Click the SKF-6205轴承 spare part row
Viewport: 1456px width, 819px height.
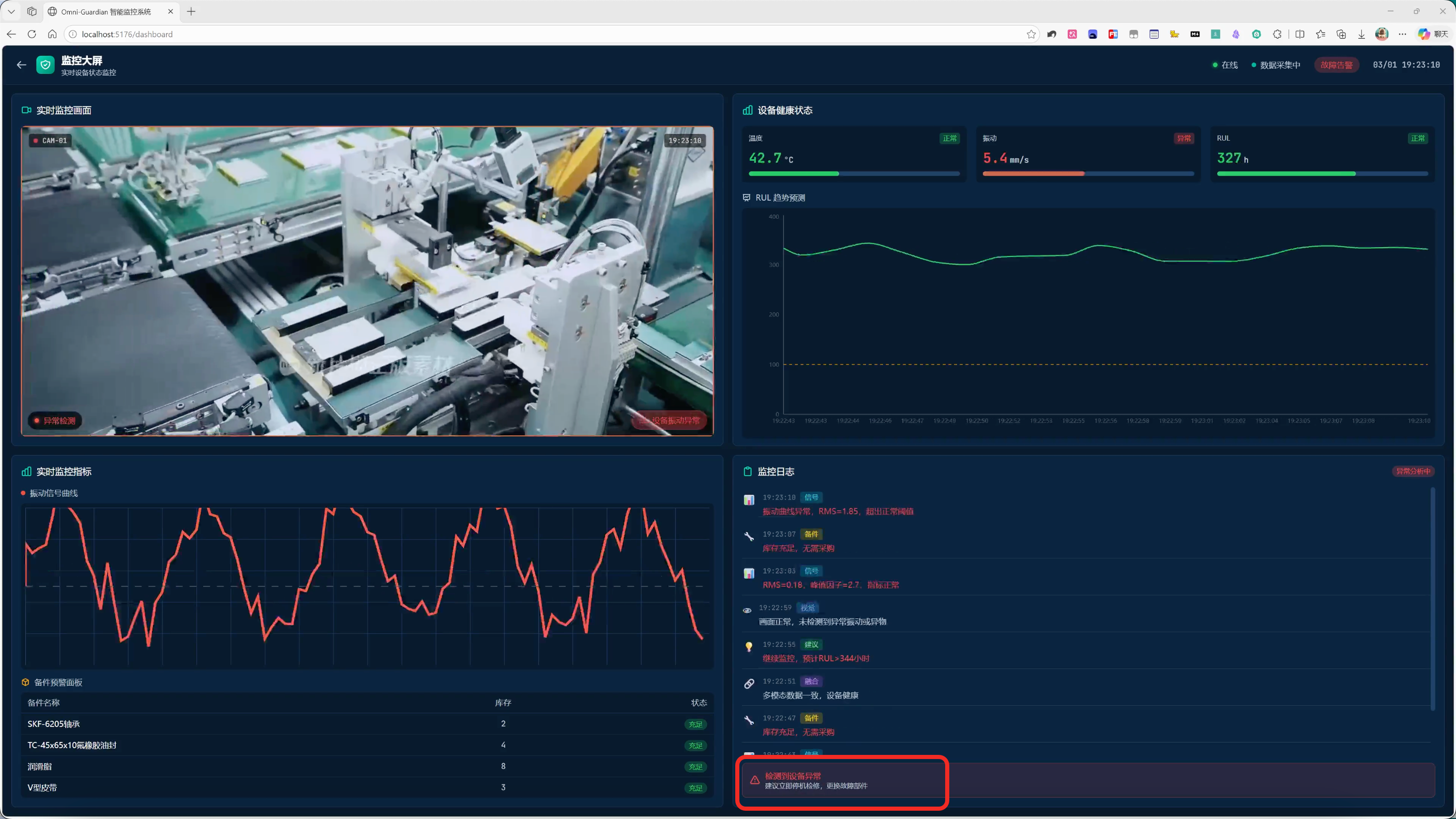[x=368, y=723]
